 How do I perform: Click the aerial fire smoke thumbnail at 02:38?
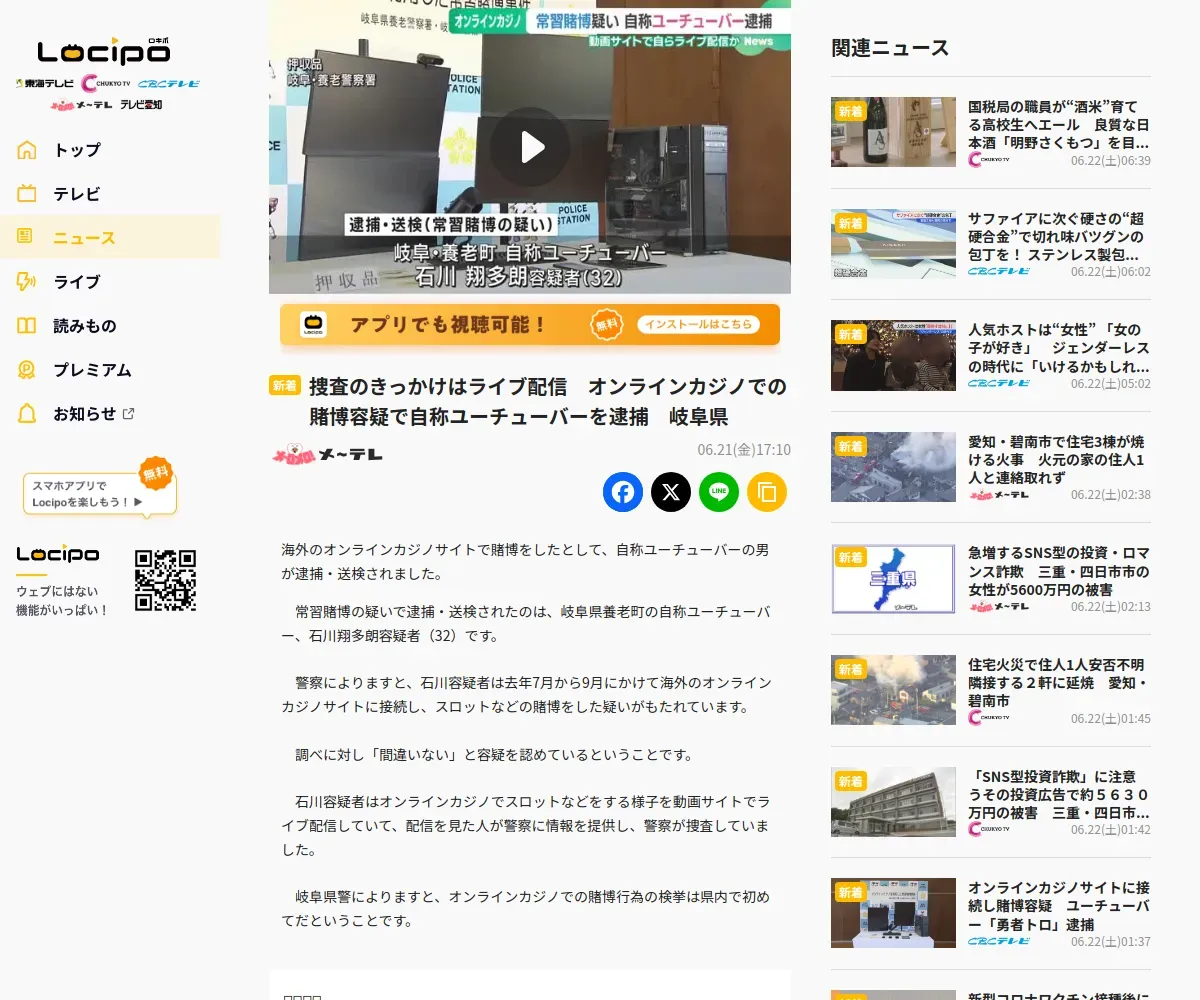pyautogui.click(x=893, y=467)
